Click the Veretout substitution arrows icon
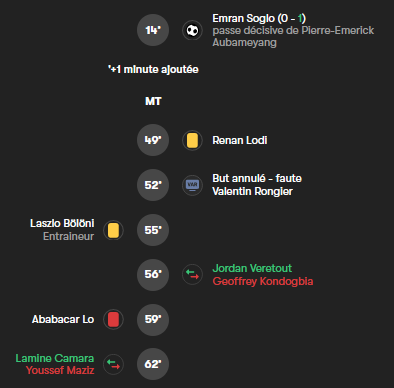This screenshot has height=388, width=394. (x=192, y=275)
